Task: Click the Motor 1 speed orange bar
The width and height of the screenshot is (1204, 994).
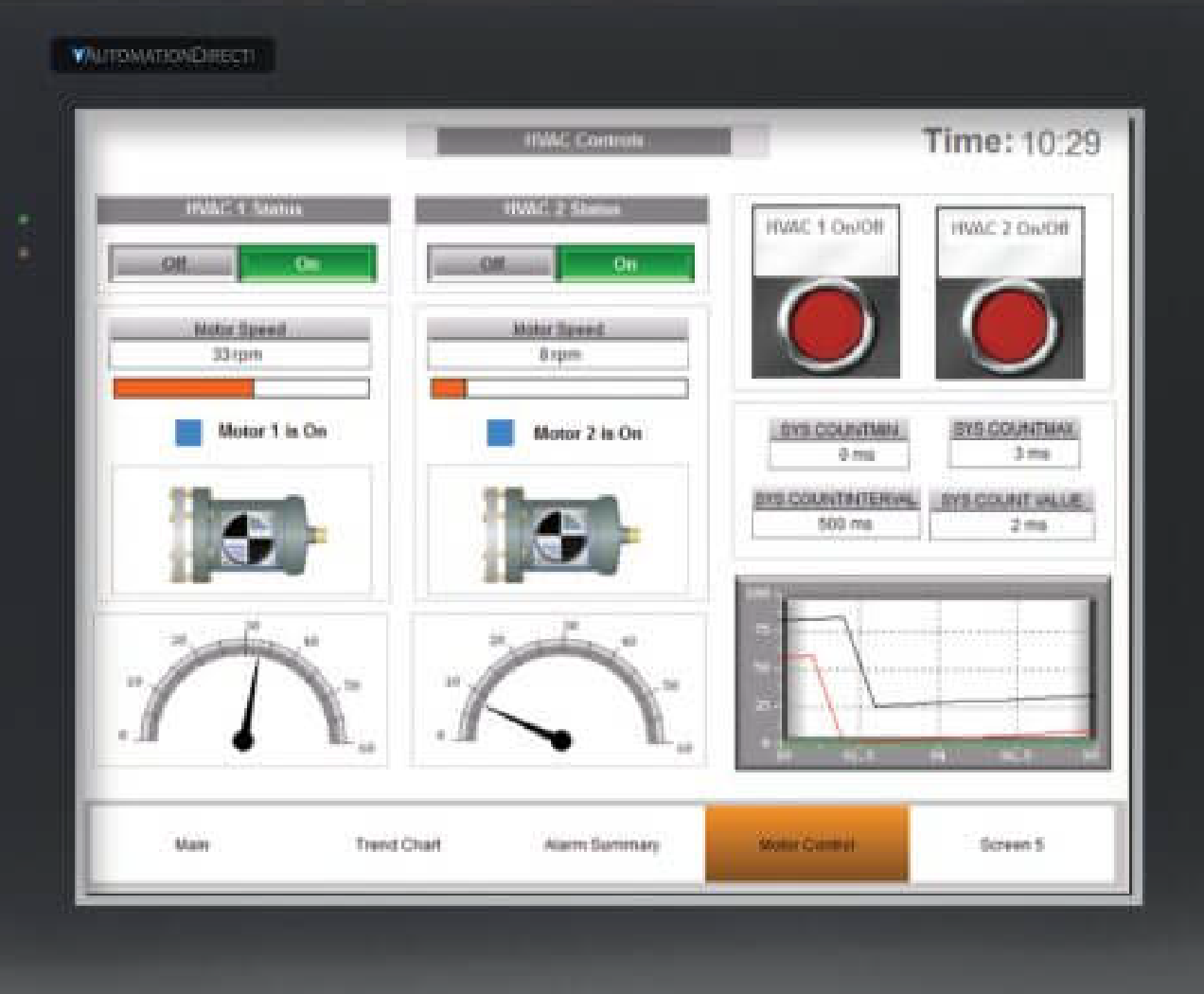Action: [184, 388]
